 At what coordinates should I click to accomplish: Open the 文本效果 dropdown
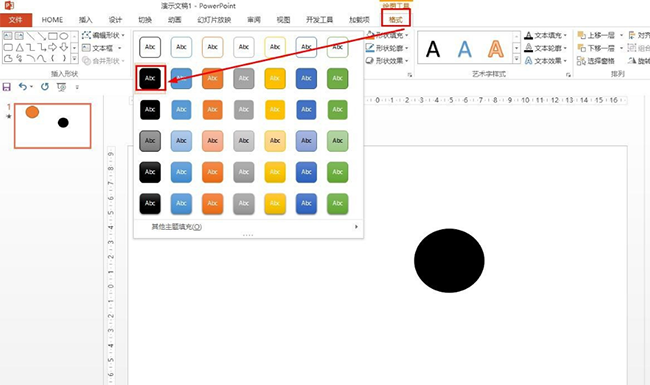tap(546, 61)
